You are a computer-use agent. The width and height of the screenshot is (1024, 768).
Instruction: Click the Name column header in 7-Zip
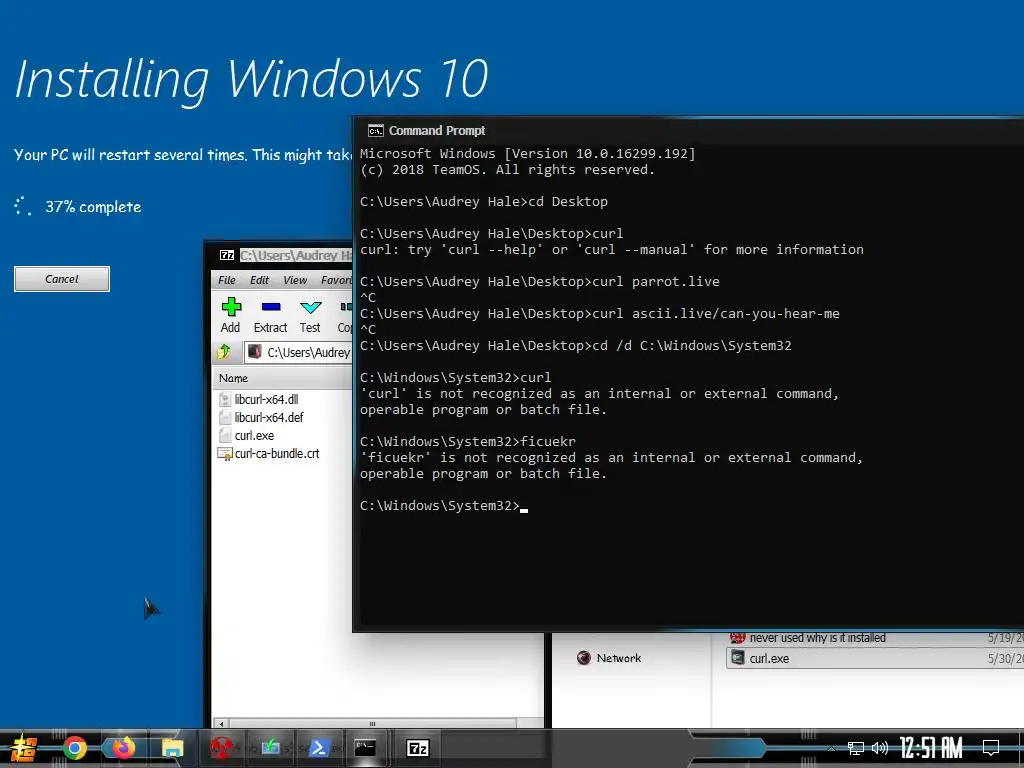click(282, 378)
